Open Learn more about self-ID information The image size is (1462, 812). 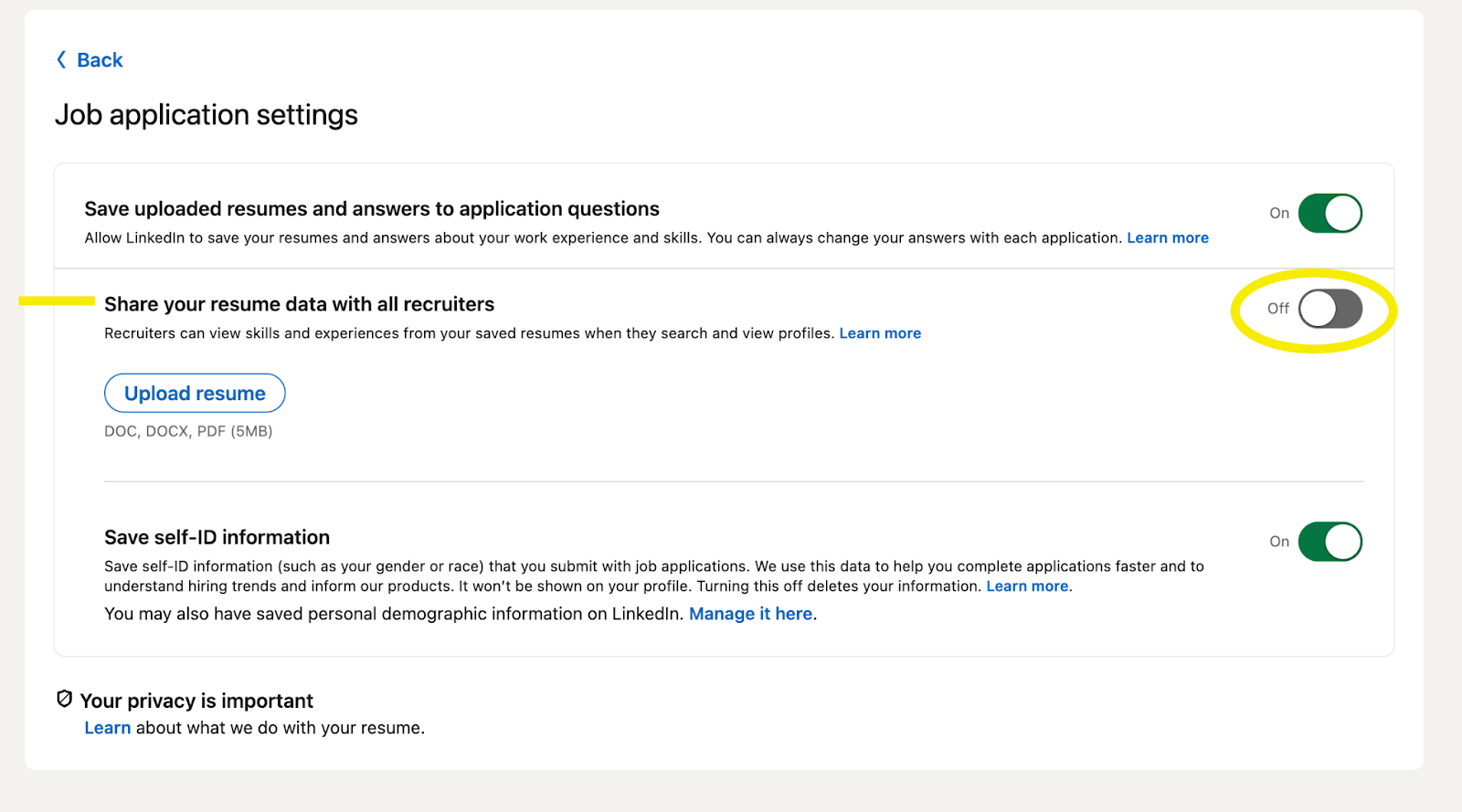click(x=1027, y=586)
